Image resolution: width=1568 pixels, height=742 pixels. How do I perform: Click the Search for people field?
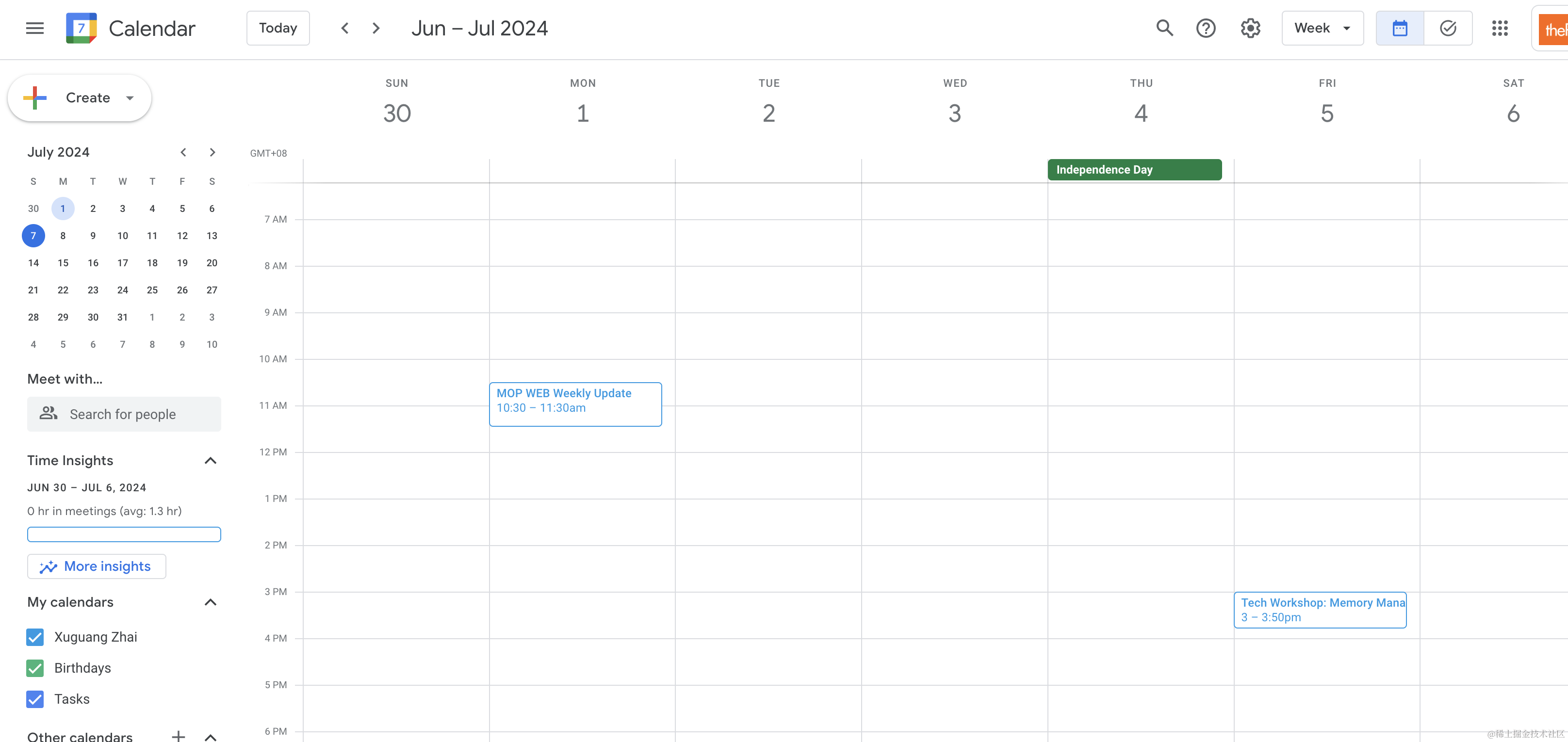pos(124,414)
